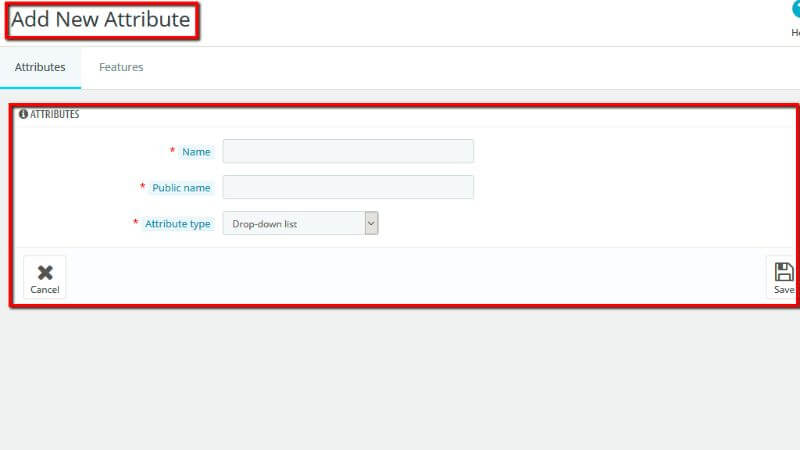Click the Cancel button with X icon

(45, 278)
